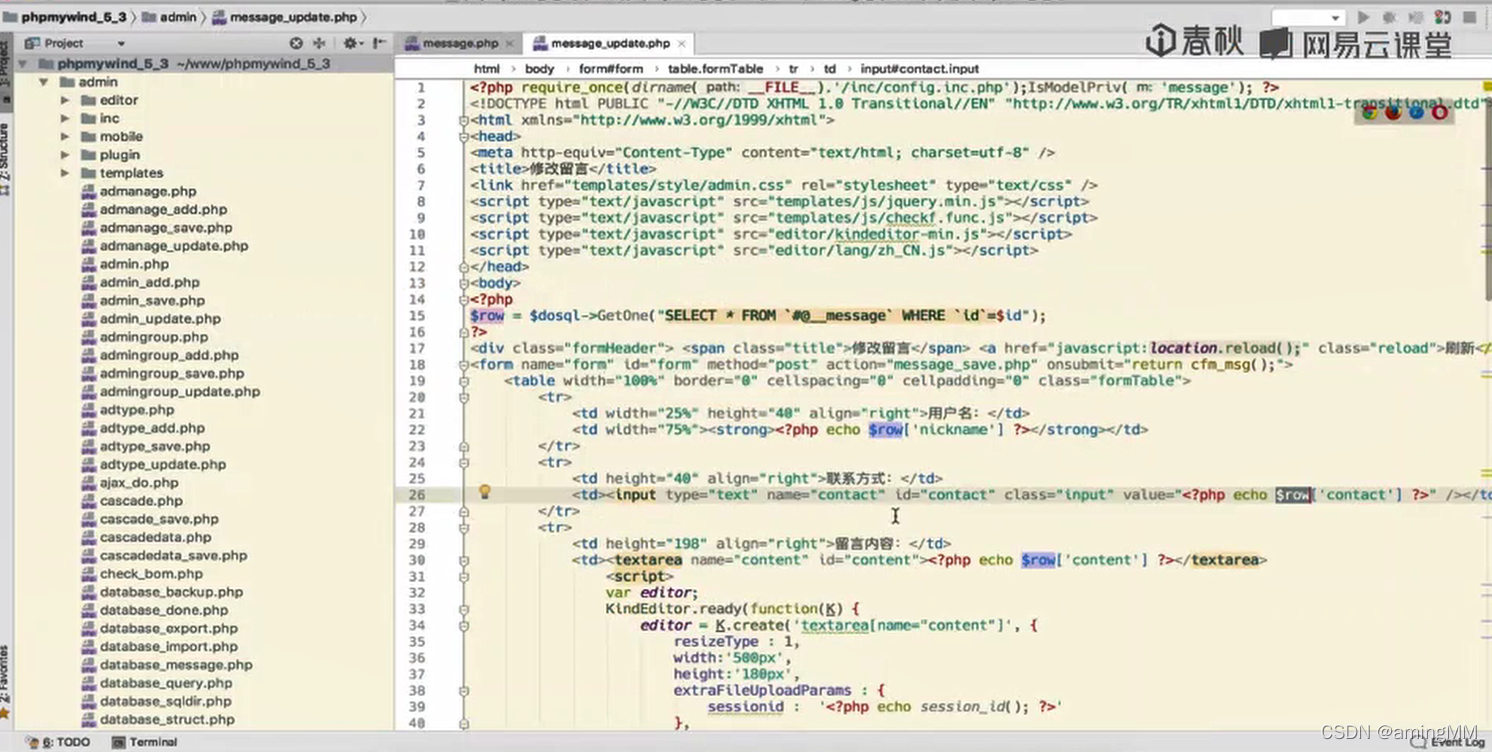Fold the head tag on line 4
Viewport: 1492px width, 752px height.
pyautogui.click(x=464, y=136)
